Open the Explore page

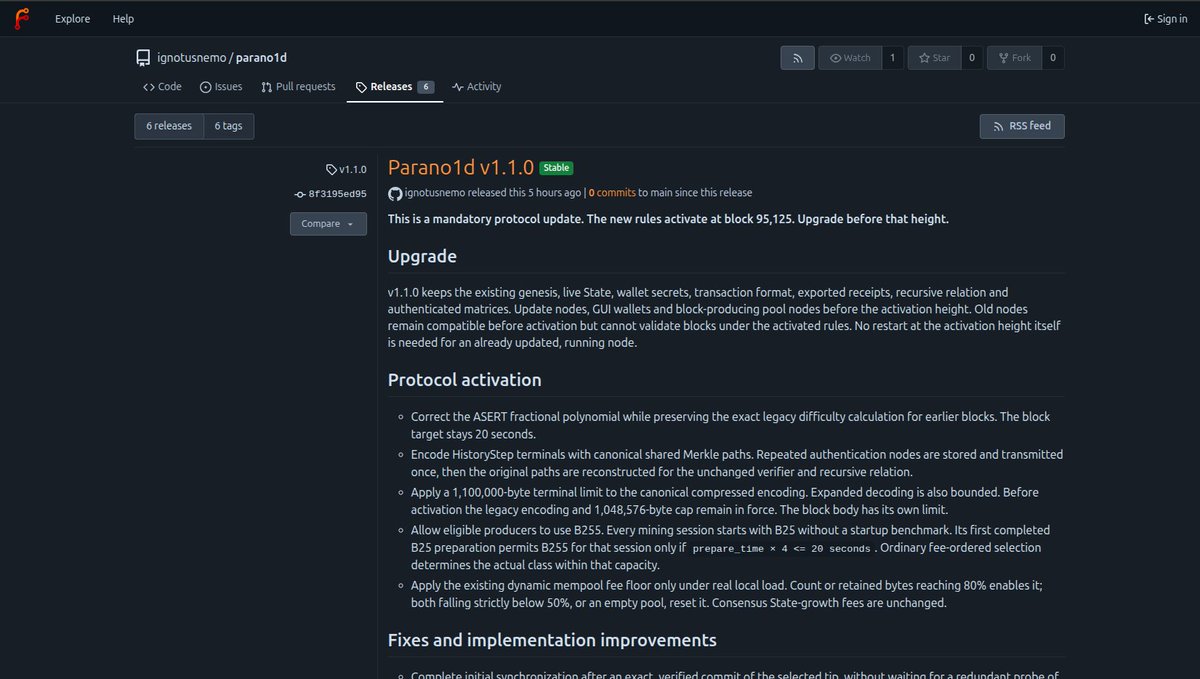click(x=72, y=19)
